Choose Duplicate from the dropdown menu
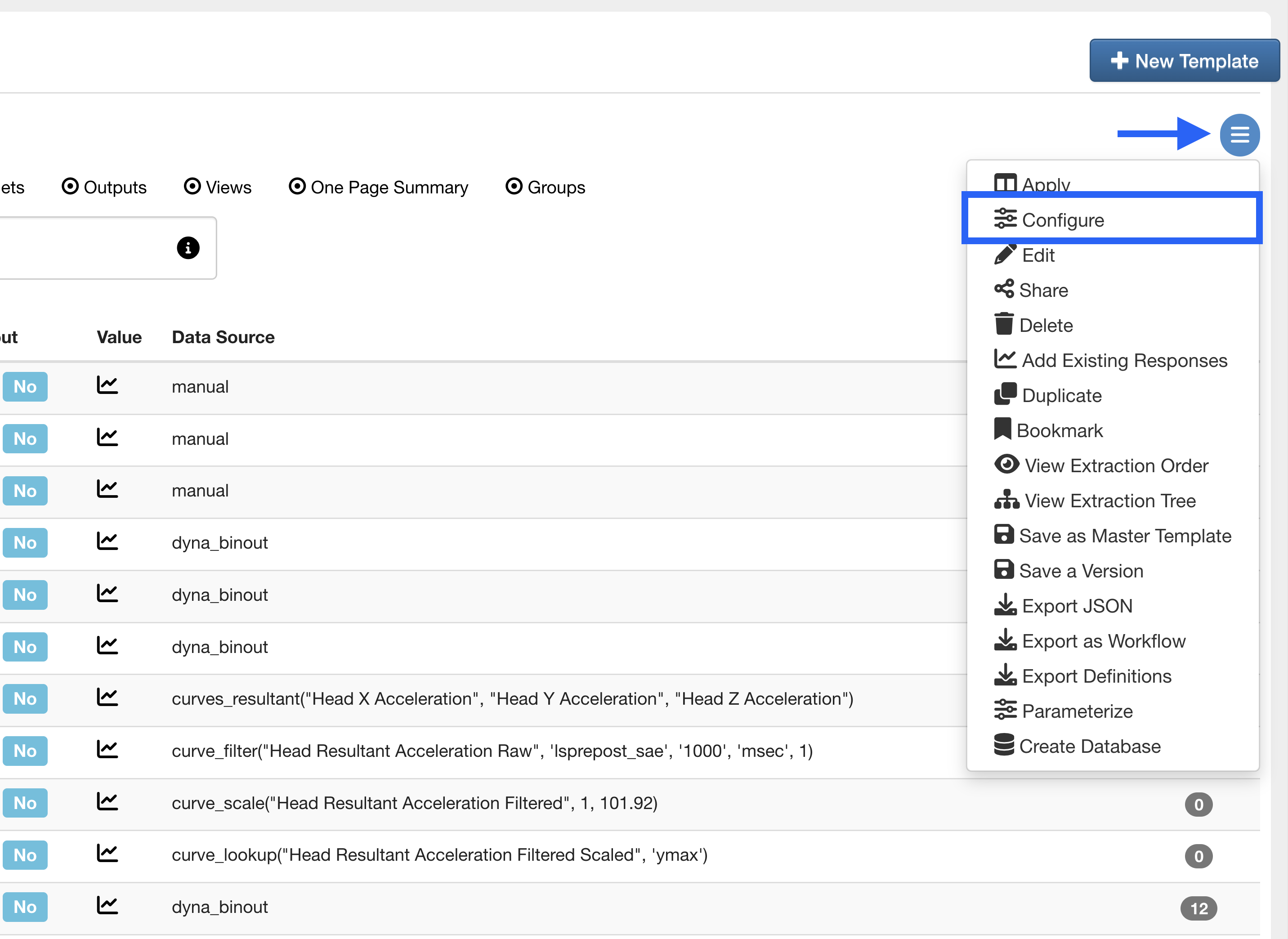 click(1112, 396)
